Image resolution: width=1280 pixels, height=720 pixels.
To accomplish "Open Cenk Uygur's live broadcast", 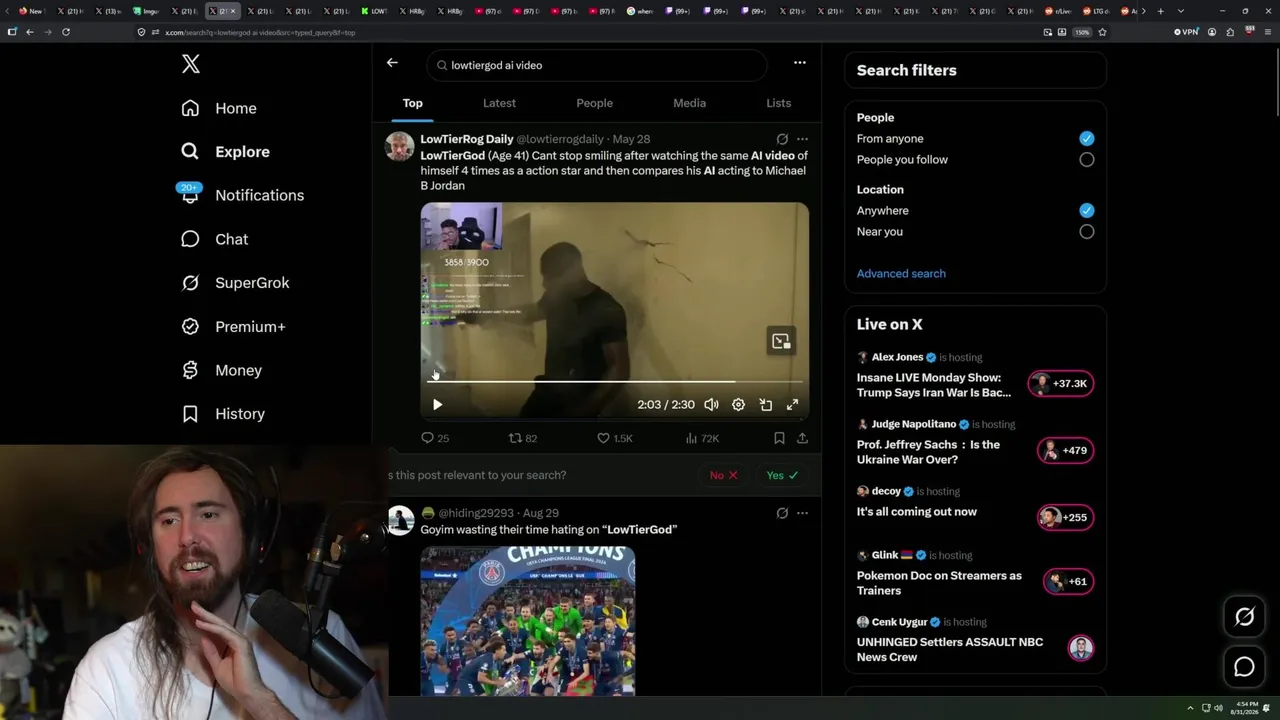I will [975, 640].
